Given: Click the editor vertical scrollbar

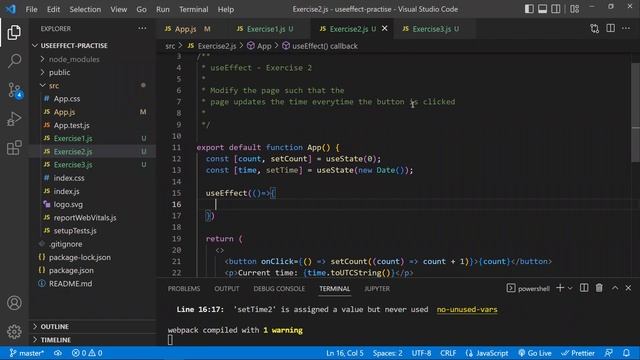Looking at the screenshot, I should click(x=636, y=112).
